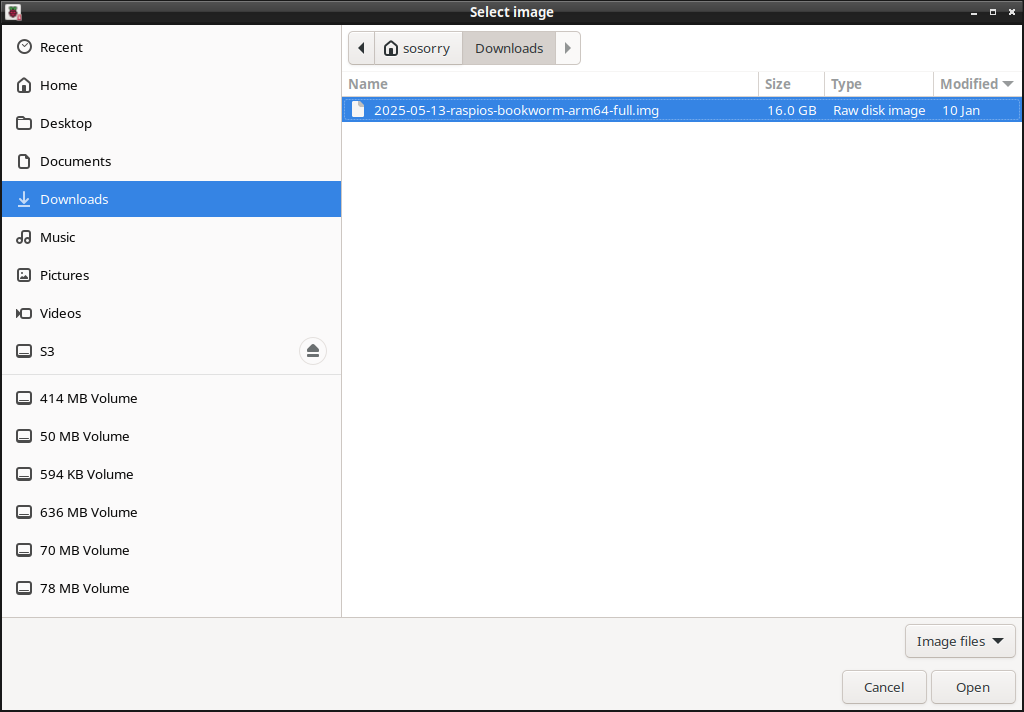Toggle sort order via Modified column arrow

1008,84
